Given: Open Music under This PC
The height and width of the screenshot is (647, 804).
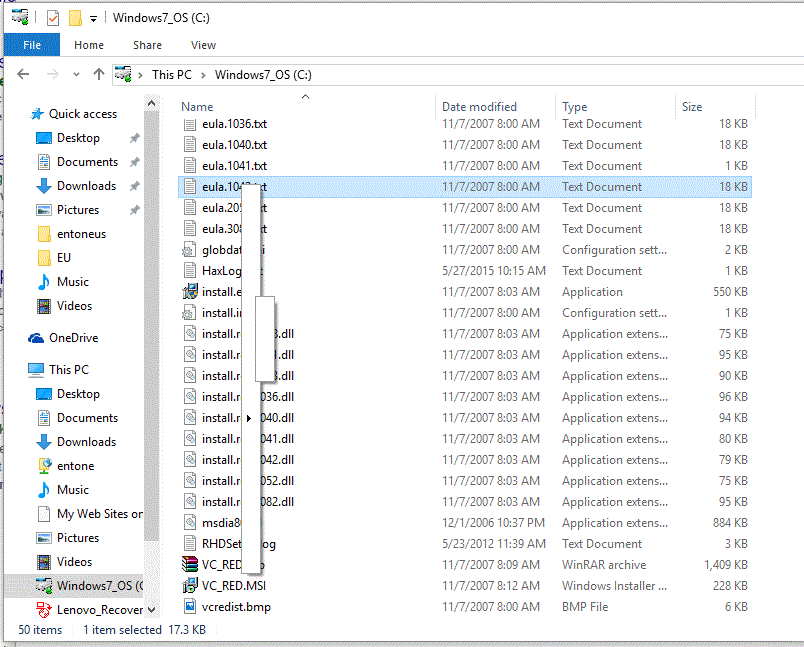Looking at the screenshot, I should coord(73,490).
